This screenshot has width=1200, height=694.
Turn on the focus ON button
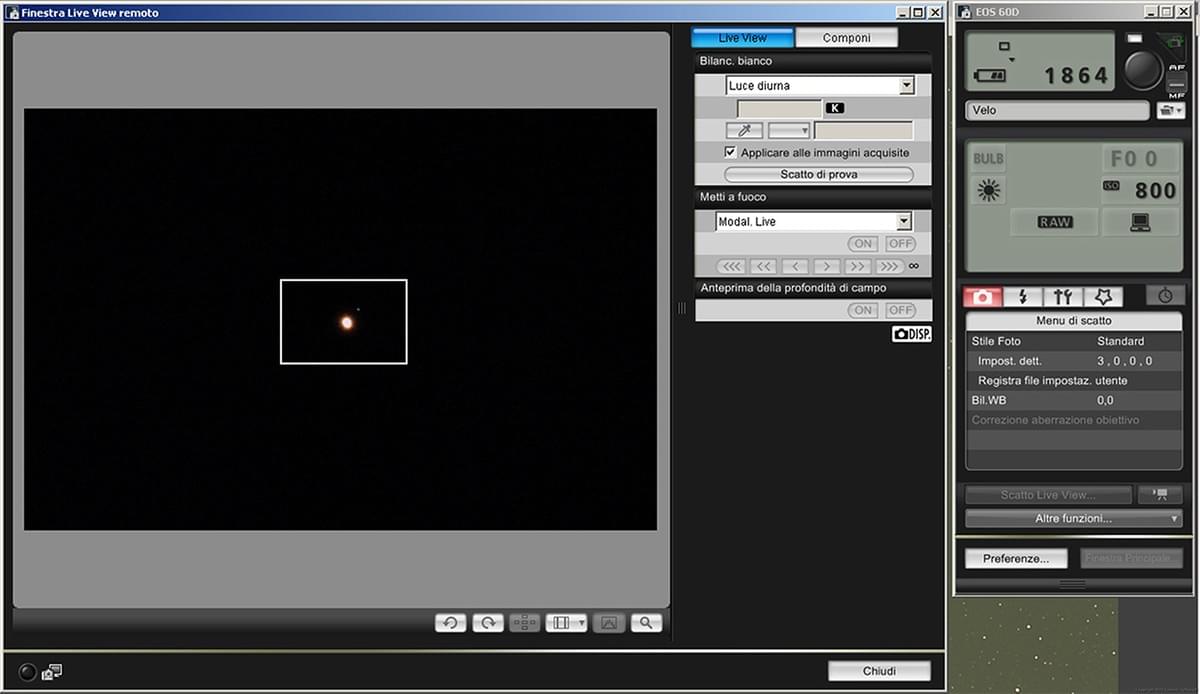click(863, 244)
